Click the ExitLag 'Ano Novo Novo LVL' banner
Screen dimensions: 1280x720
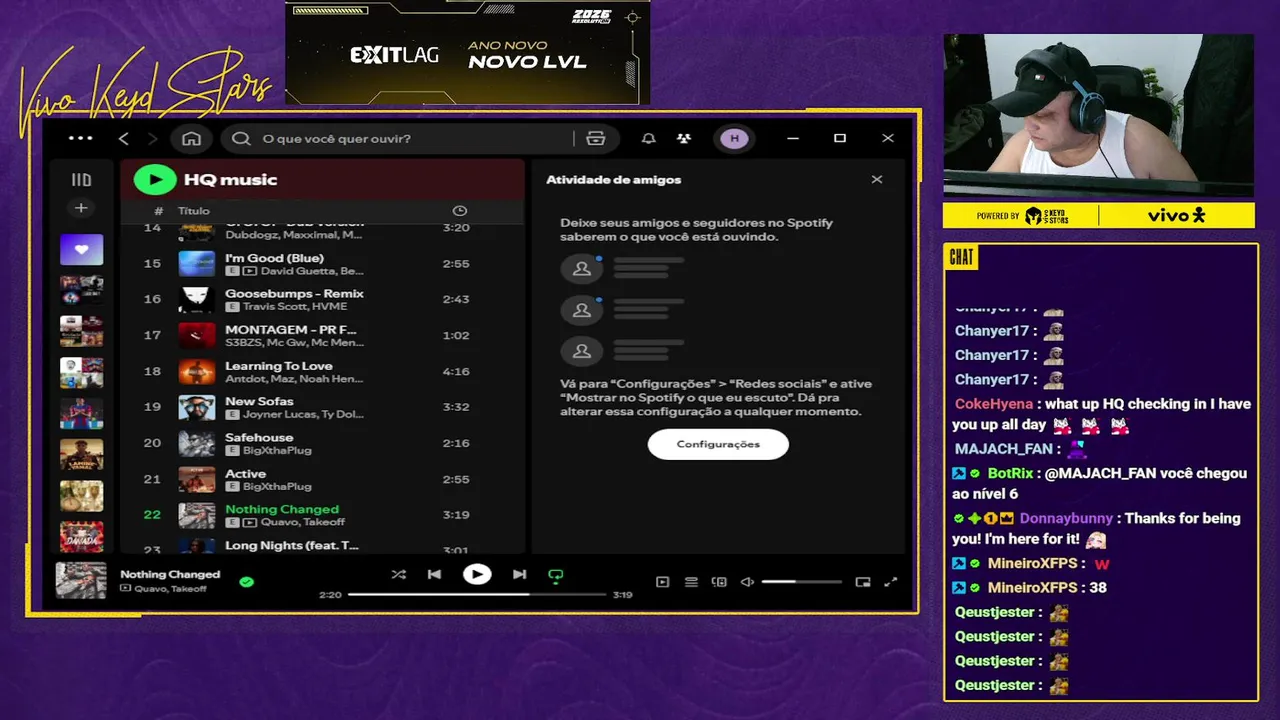coord(468,52)
